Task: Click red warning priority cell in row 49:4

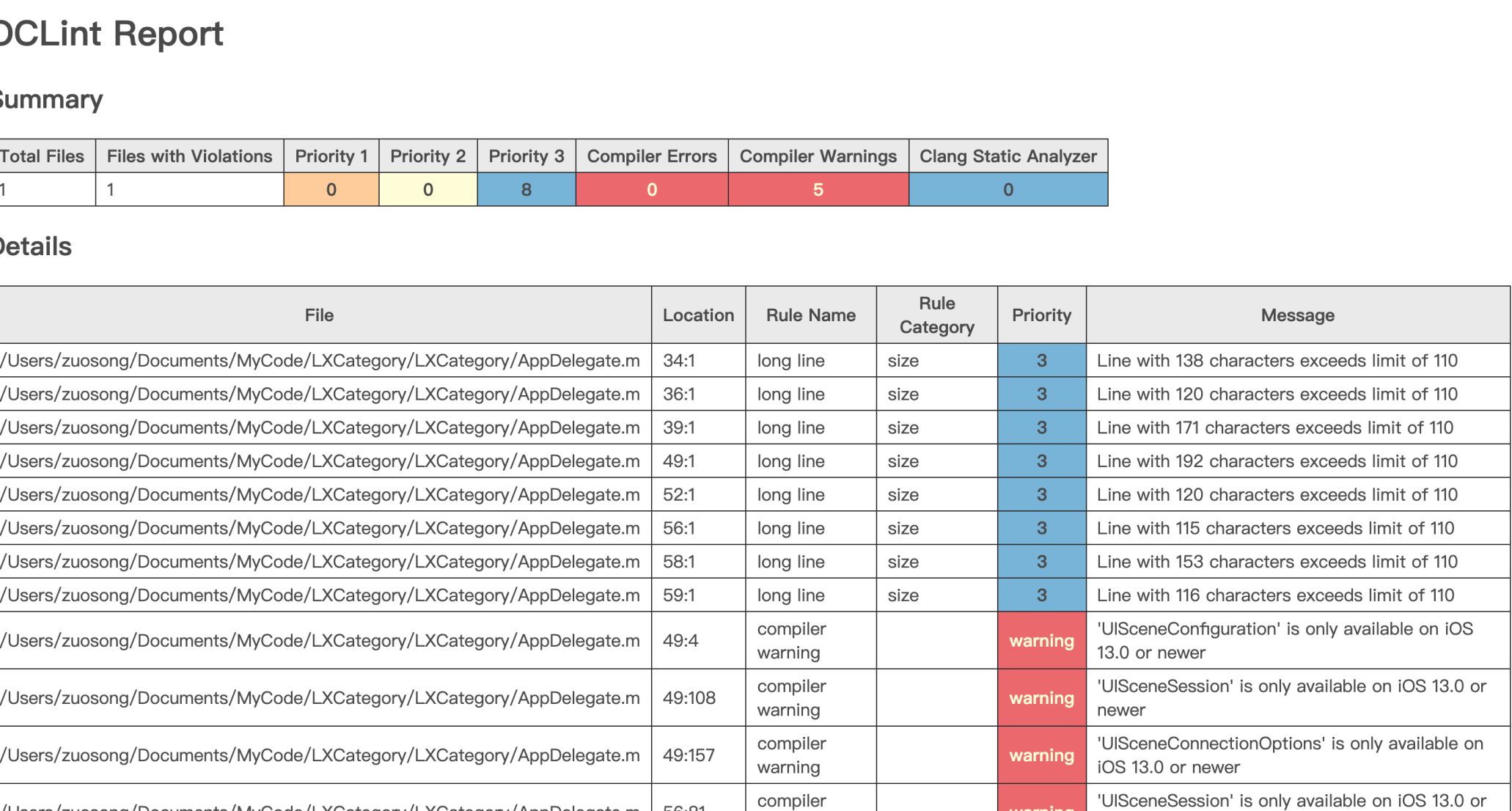Action: 1041,641
